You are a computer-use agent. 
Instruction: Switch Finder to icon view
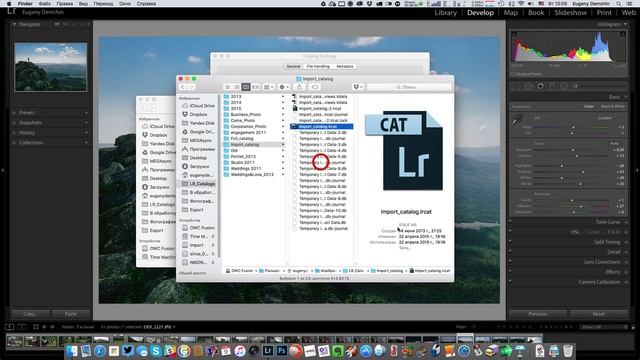tap(228, 87)
